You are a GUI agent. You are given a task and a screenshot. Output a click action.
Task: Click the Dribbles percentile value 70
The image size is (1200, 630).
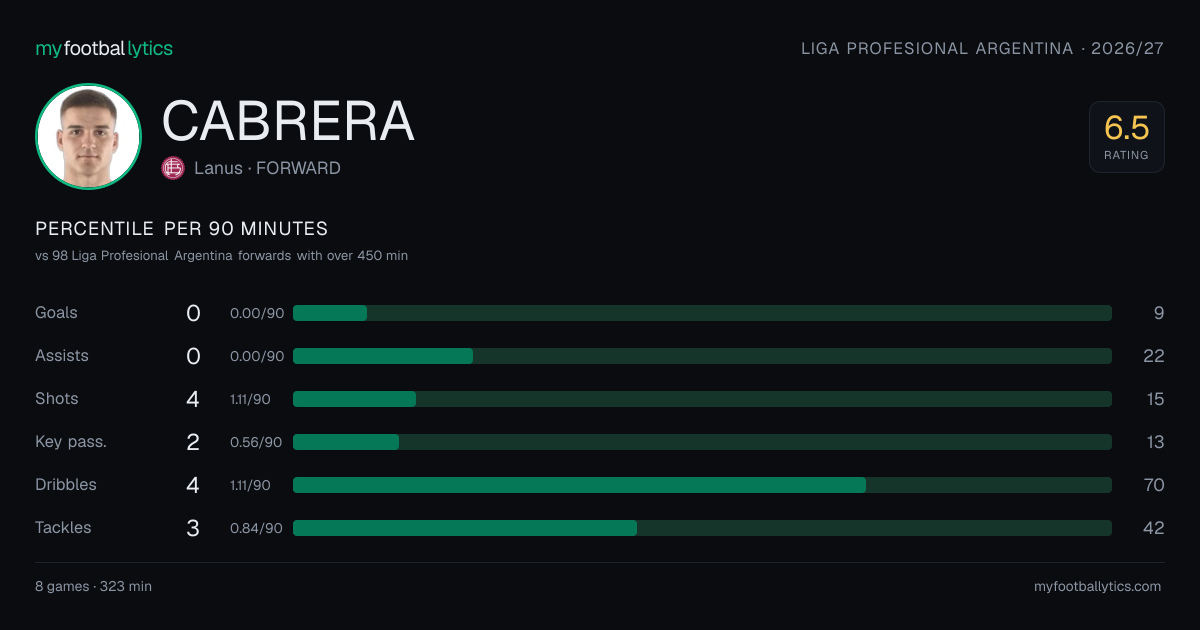pos(1154,485)
